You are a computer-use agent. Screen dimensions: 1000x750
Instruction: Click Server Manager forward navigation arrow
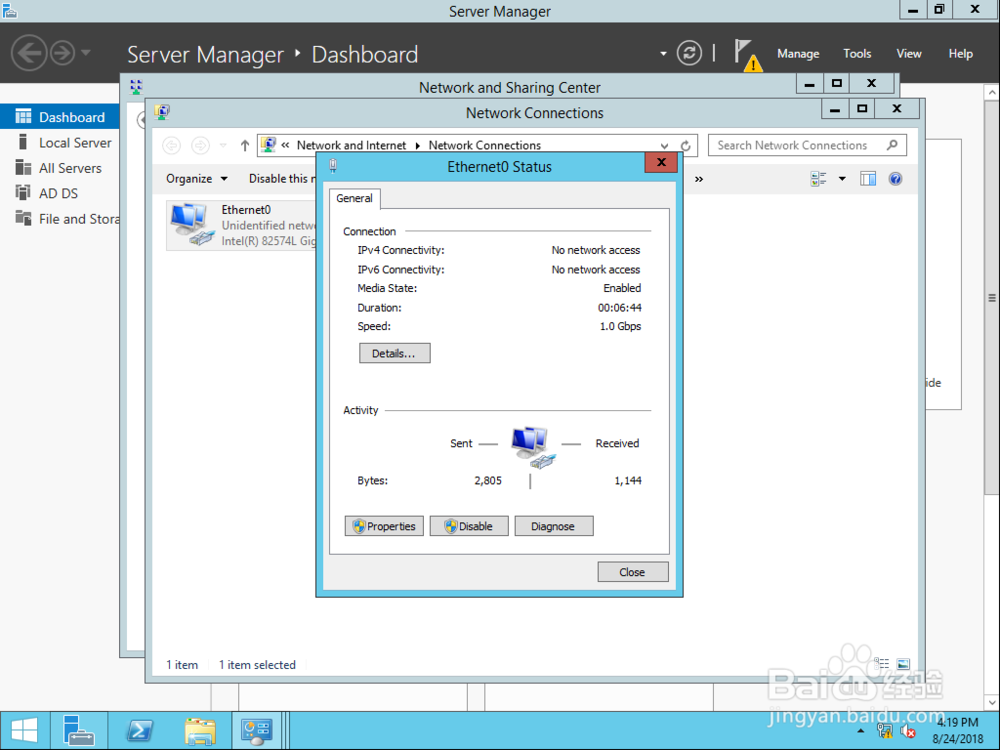[62, 53]
